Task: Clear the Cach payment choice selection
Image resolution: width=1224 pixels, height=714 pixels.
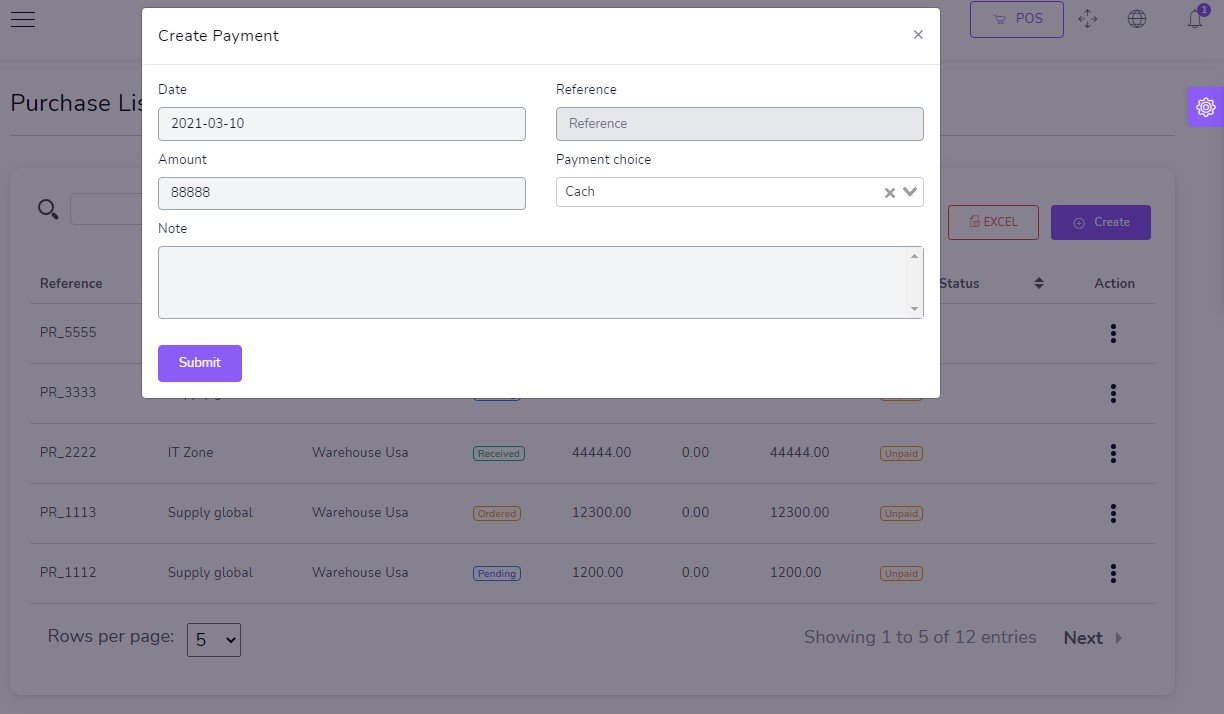Action: (x=889, y=193)
